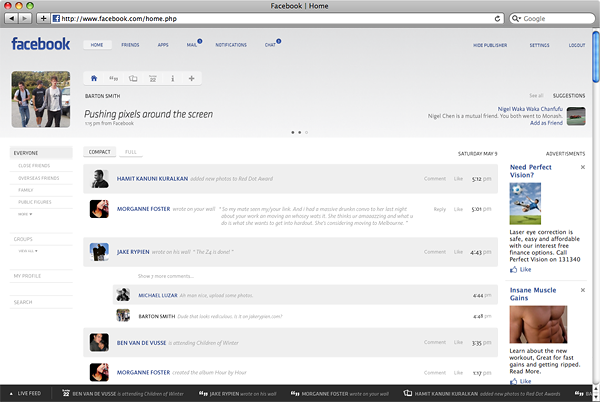
Task: Expand VIEW ALL groups
Action: click(x=28, y=251)
